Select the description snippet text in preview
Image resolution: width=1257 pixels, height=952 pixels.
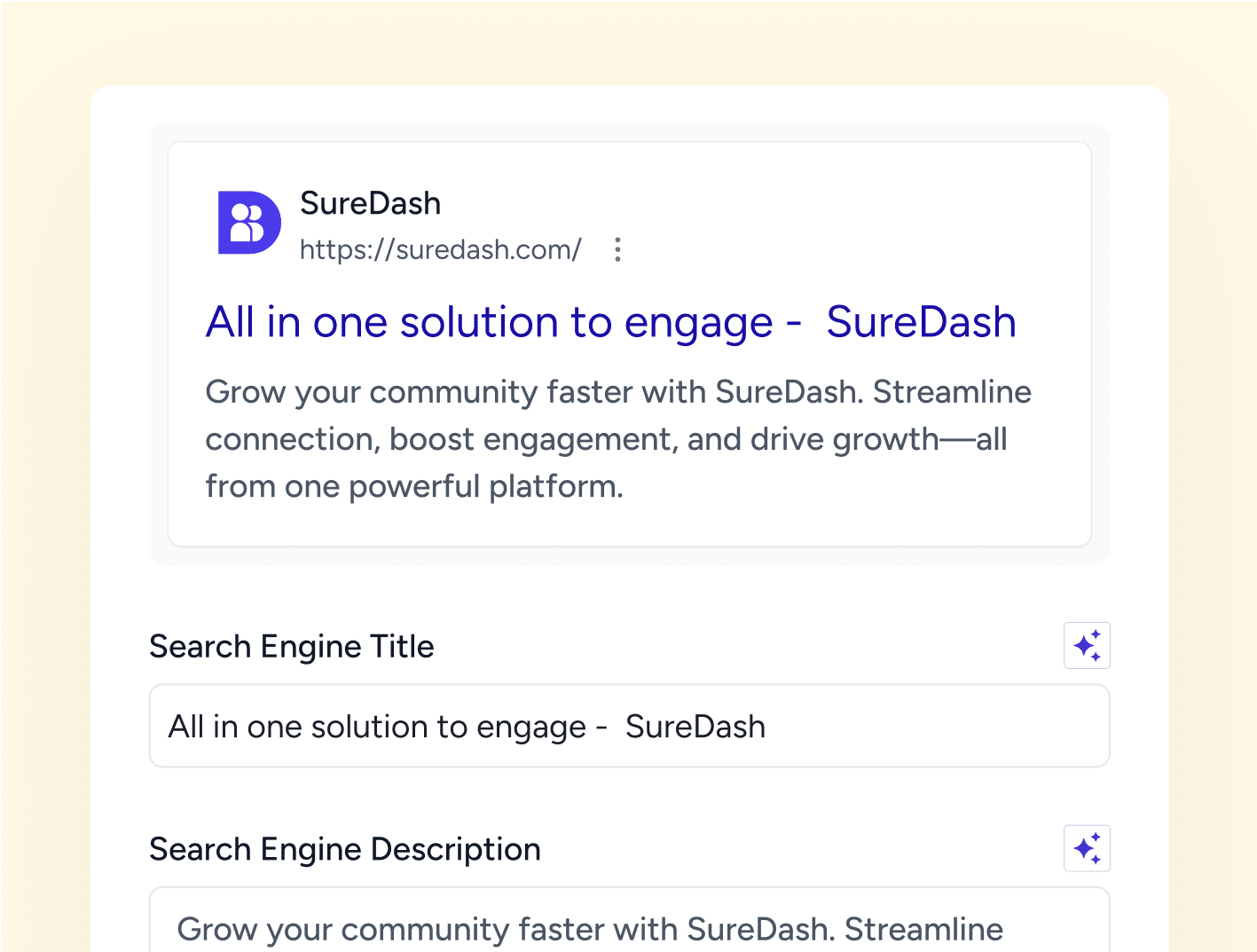[618, 438]
